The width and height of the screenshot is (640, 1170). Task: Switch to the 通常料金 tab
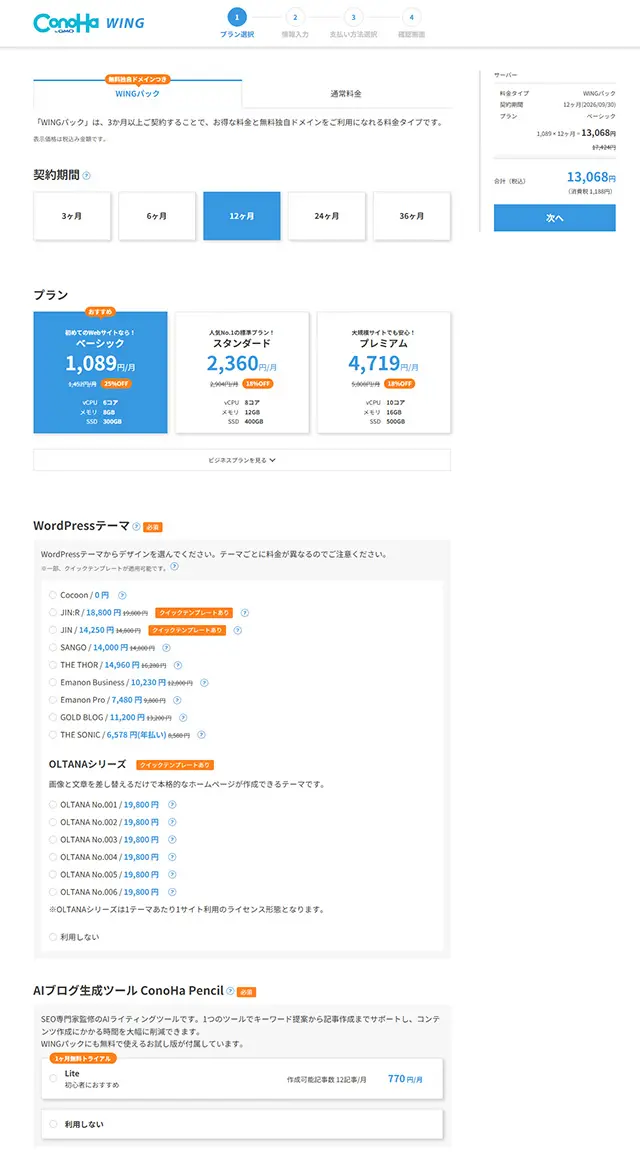(346, 94)
